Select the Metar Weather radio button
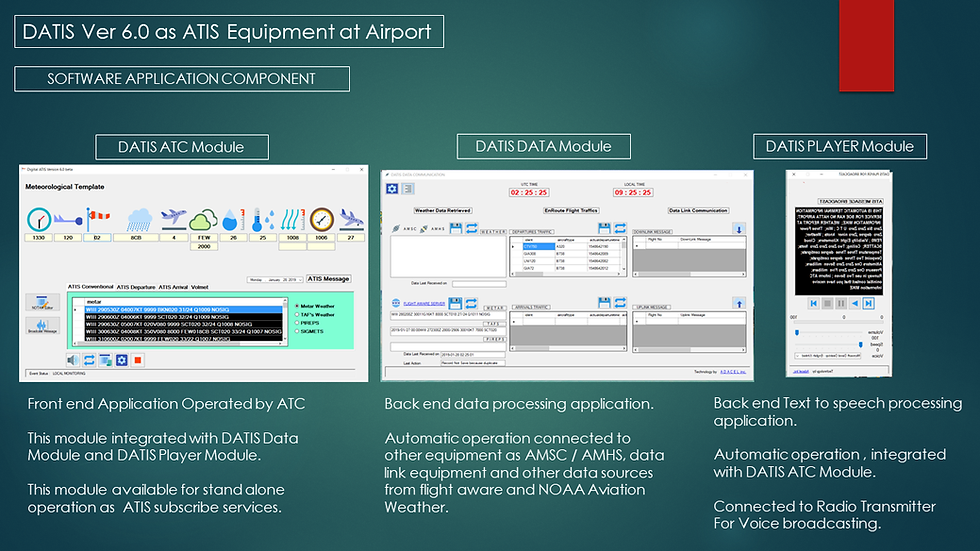This screenshot has width=980, height=551. [297, 306]
